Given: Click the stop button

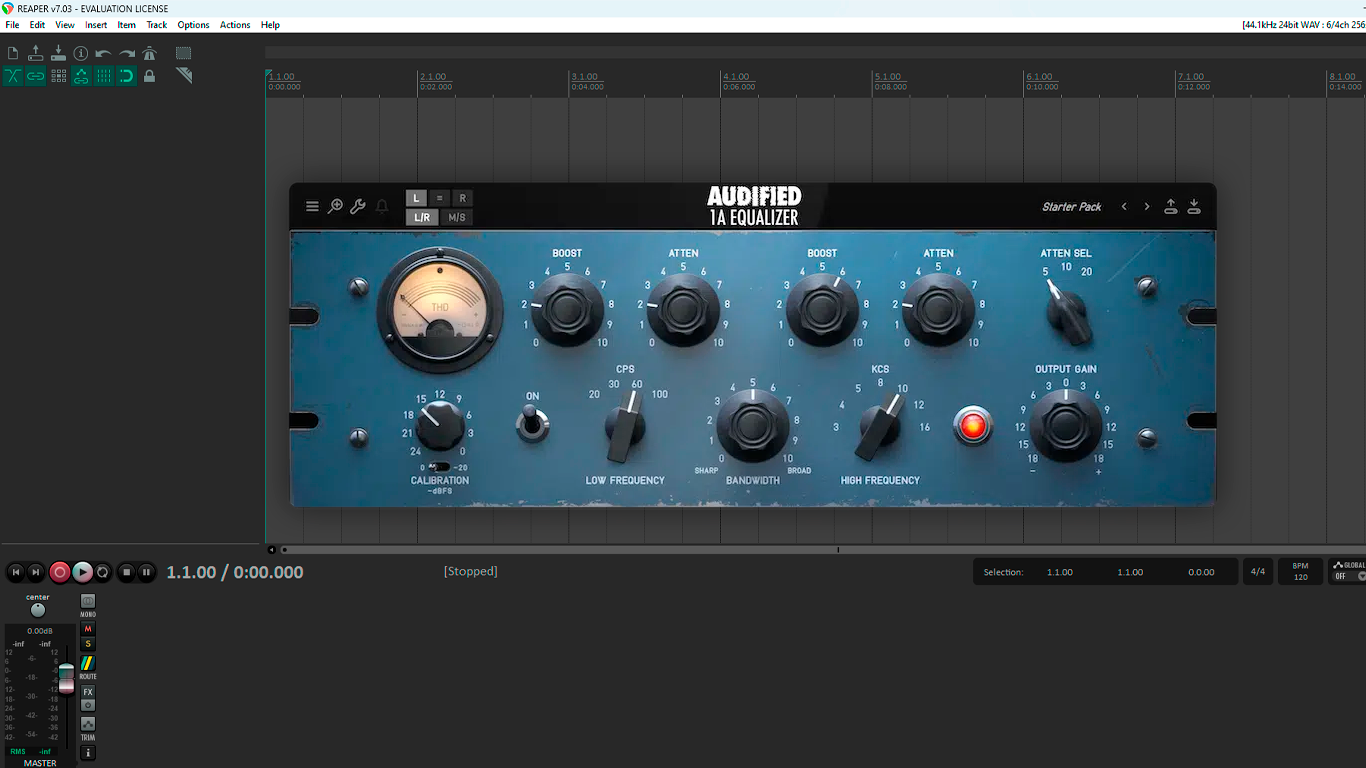Looking at the screenshot, I should [x=126, y=572].
